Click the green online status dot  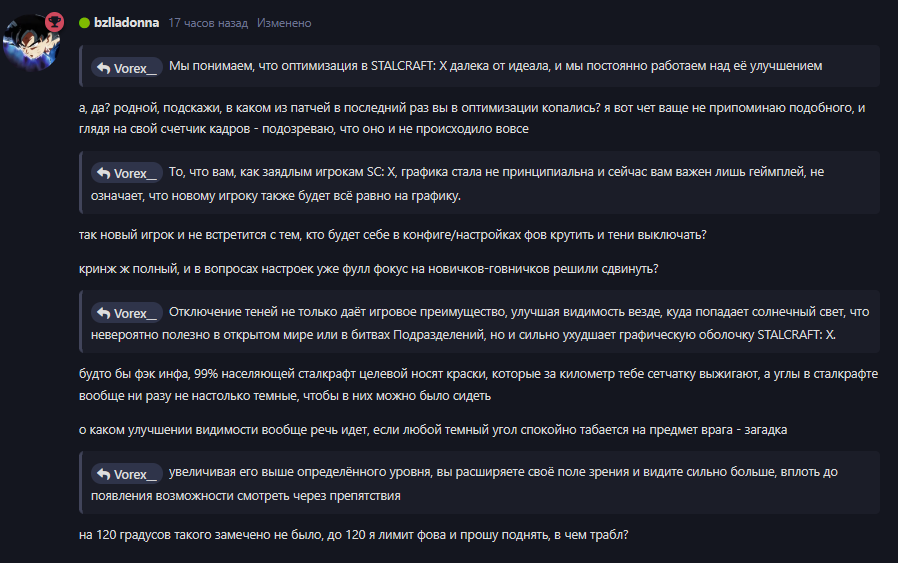(84, 23)
